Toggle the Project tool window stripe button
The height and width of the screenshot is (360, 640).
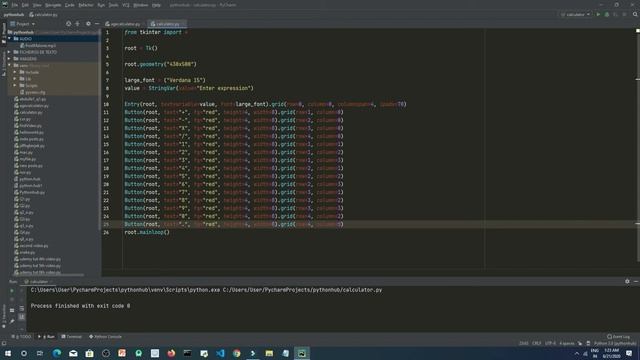(x=4, y=34)
